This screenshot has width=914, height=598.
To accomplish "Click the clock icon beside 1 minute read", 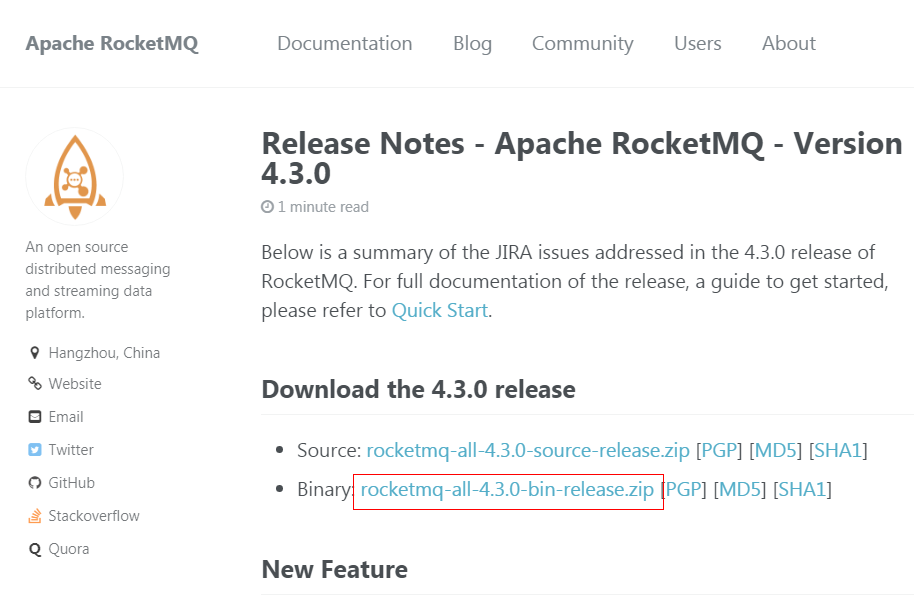I will click(267, 206).
